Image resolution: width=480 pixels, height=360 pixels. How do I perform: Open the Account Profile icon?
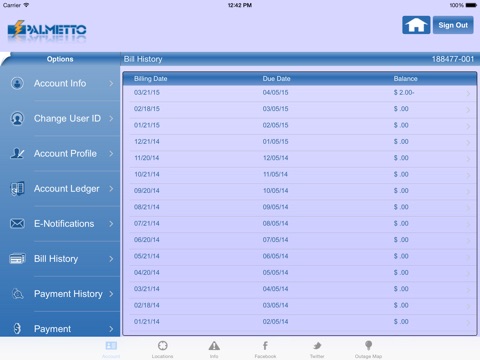coord(17,153)
